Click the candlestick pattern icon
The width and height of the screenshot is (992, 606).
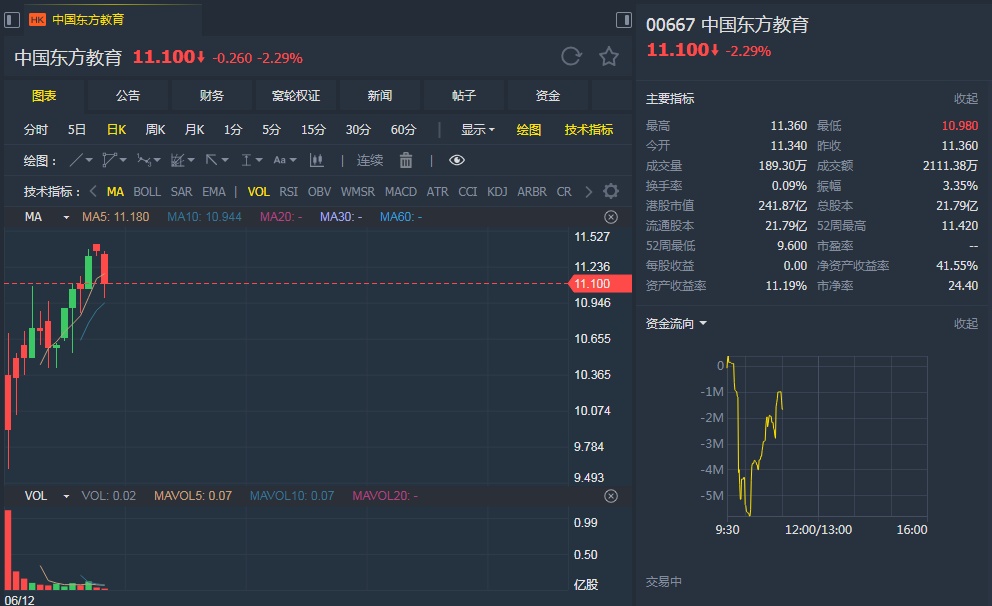(x=317, y=161)
